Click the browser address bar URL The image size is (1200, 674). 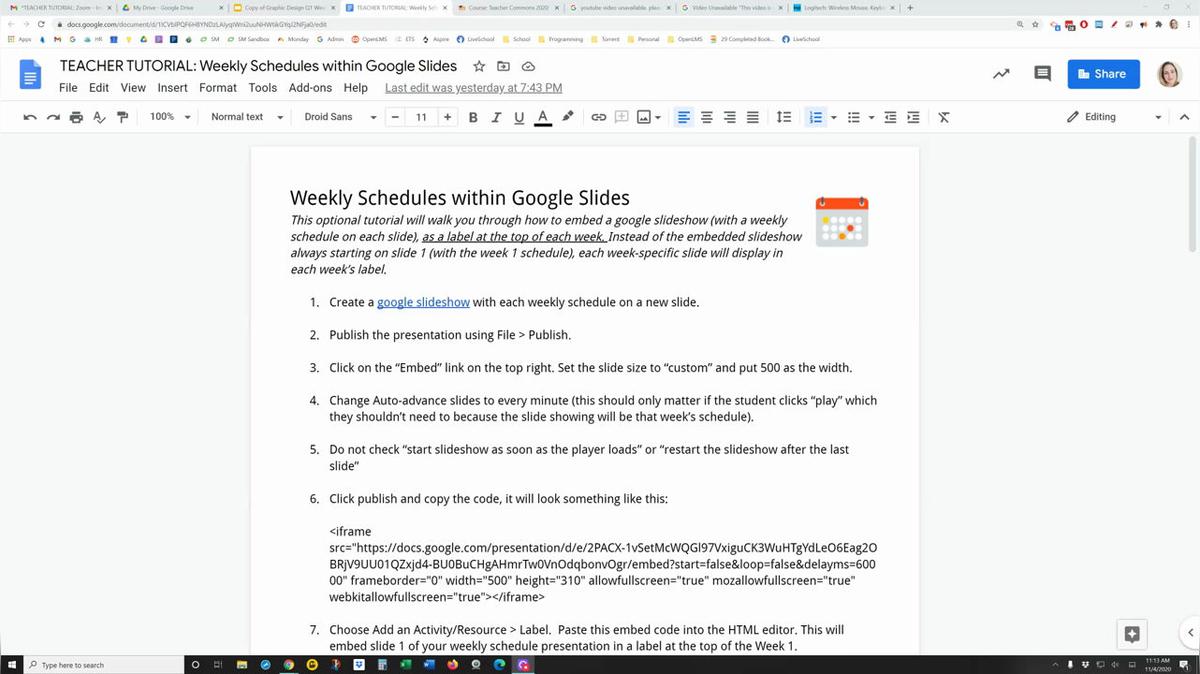197,24
